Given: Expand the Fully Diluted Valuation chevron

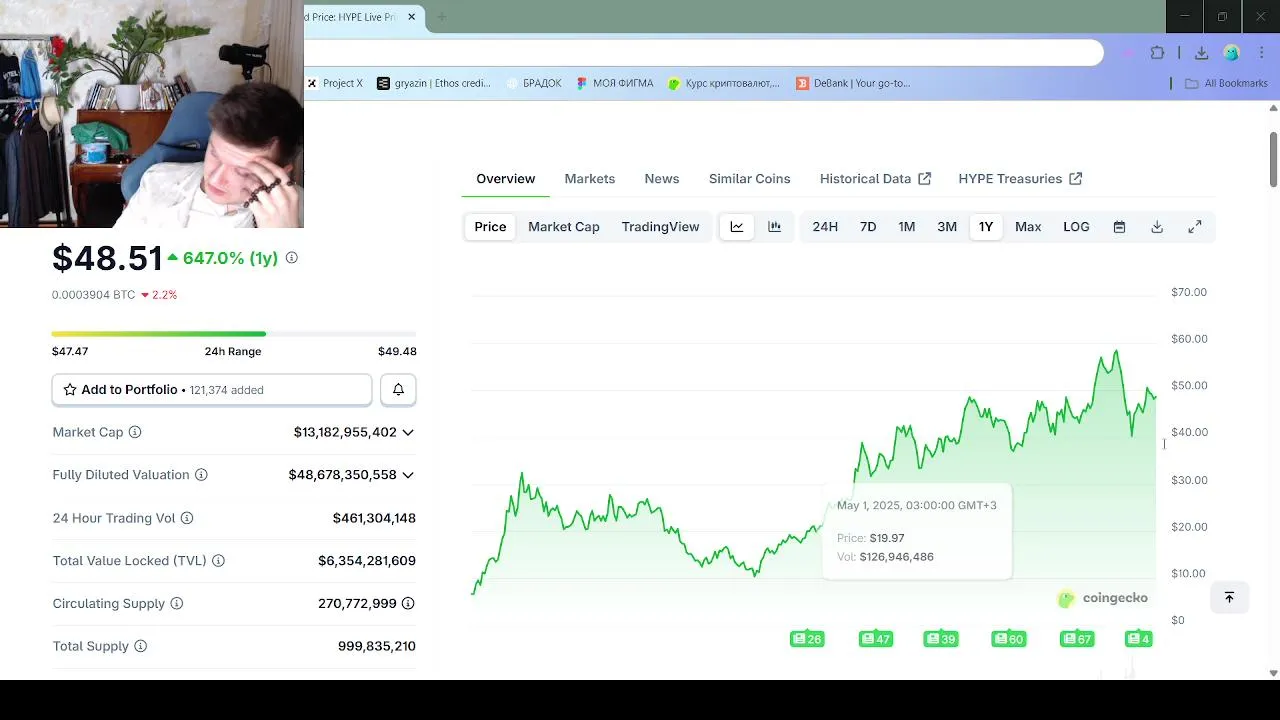Looking at the screenshot, I should 408,475.
